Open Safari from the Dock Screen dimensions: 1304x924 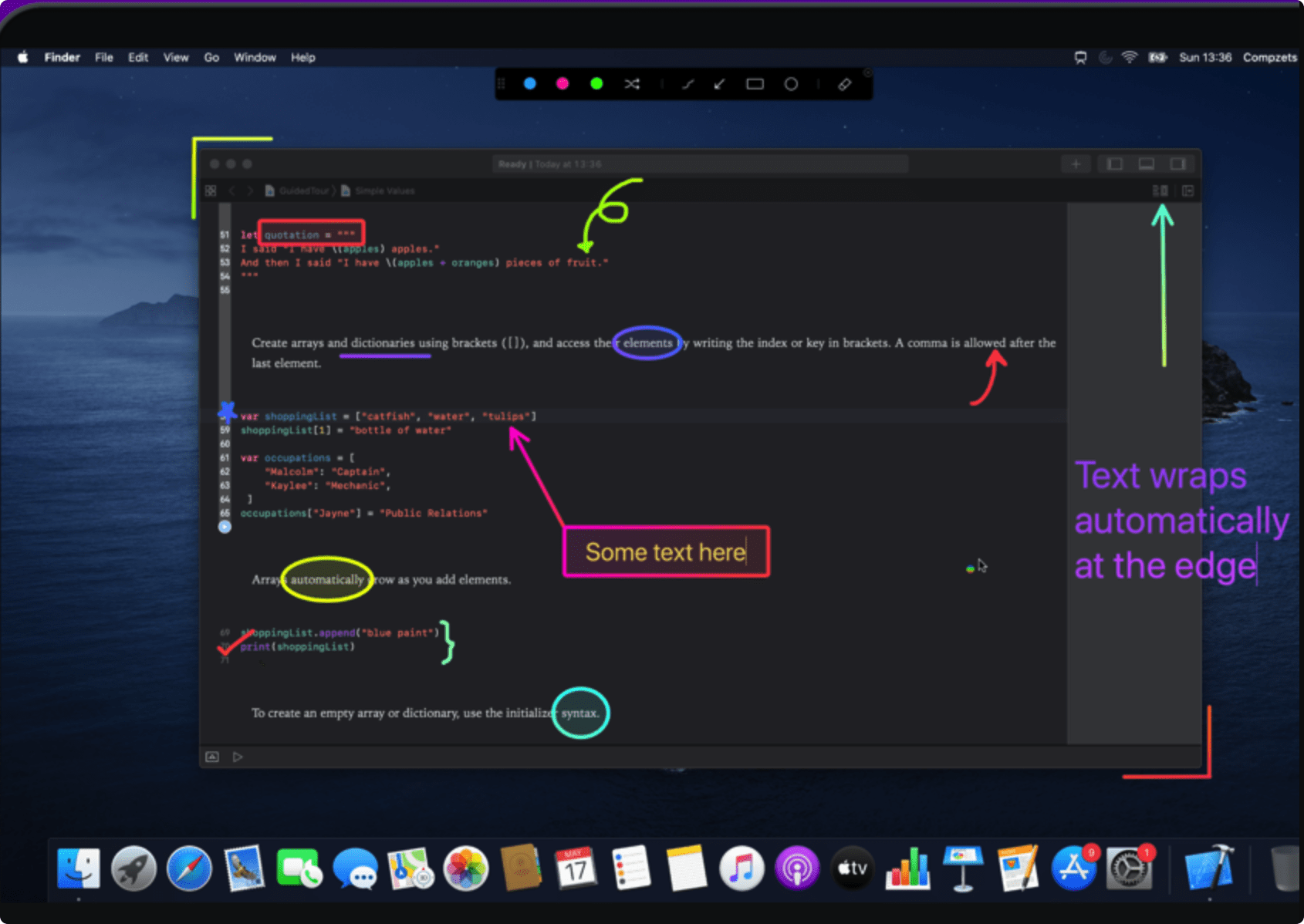pyautogui.click(x=189, y=869)
